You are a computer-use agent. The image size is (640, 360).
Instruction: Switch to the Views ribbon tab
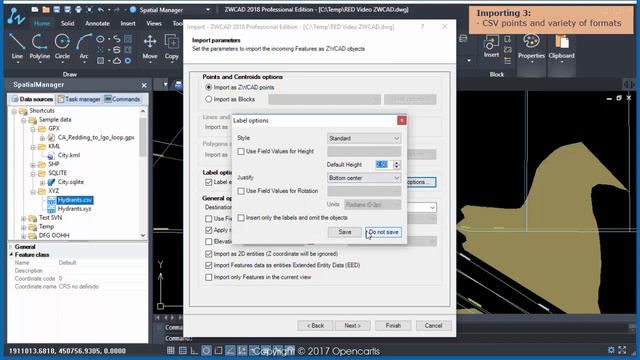154,24
